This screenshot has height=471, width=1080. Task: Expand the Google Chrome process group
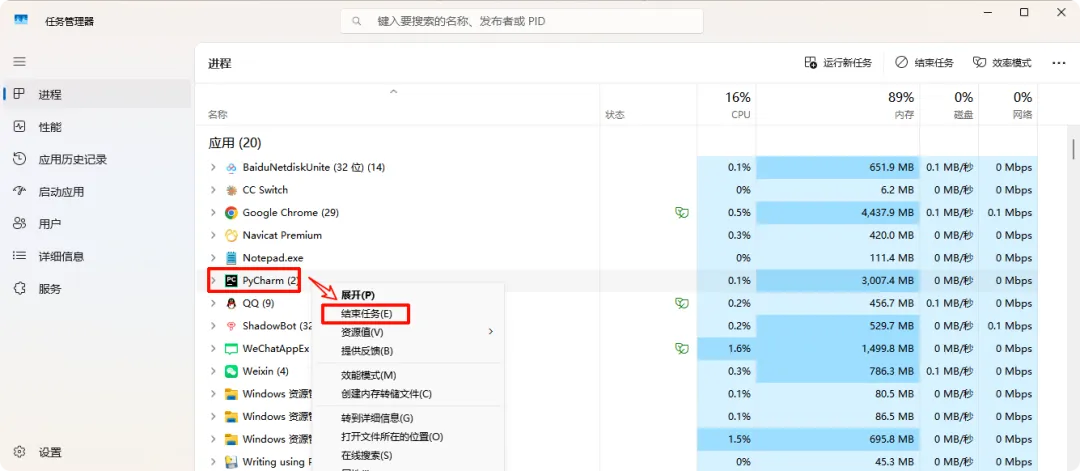pyautogui.click(x=214, y=213)
